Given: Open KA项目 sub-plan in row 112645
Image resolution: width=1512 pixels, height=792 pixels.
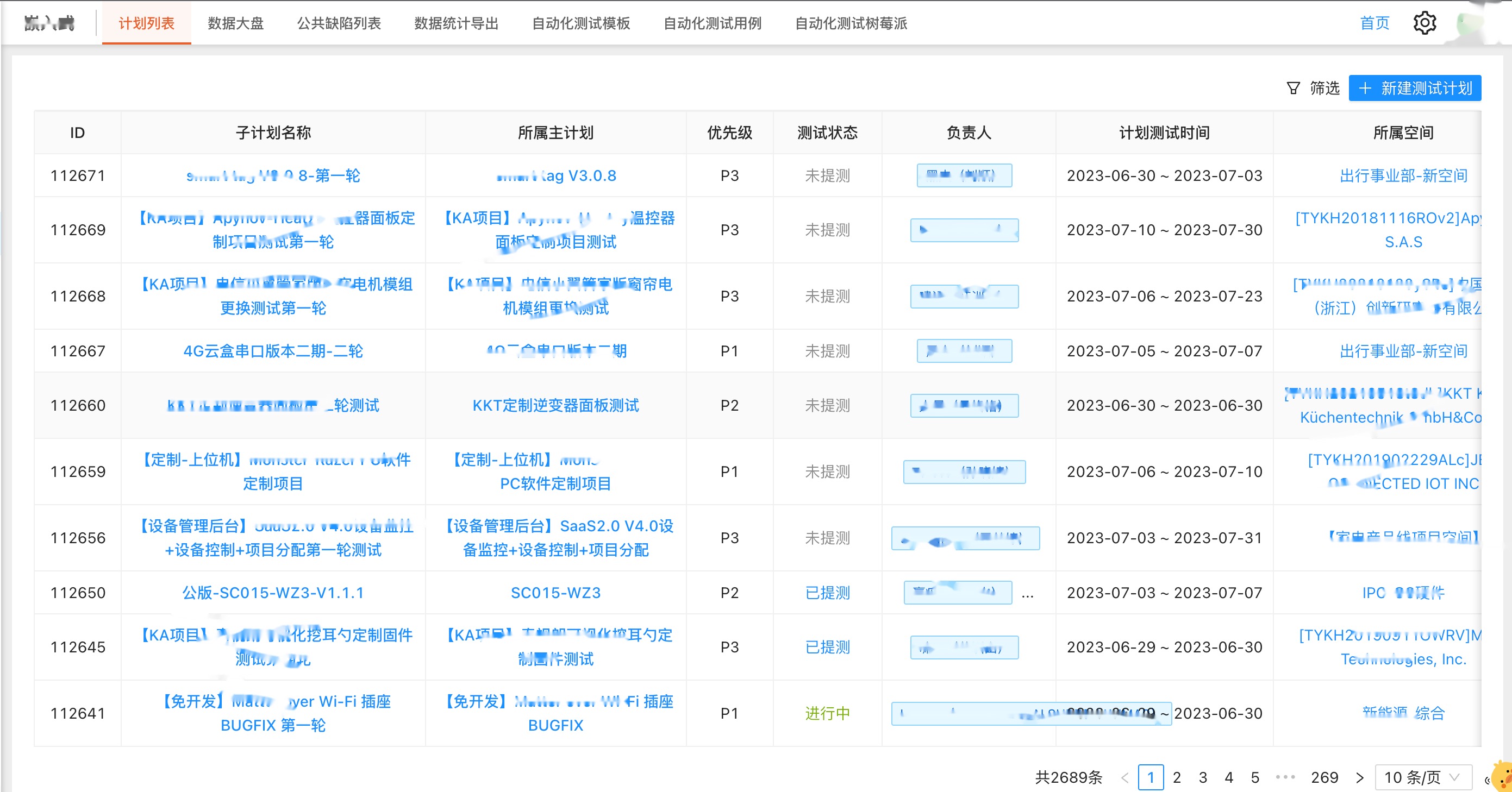Looking at the screenshot, I should pos(273,648).
